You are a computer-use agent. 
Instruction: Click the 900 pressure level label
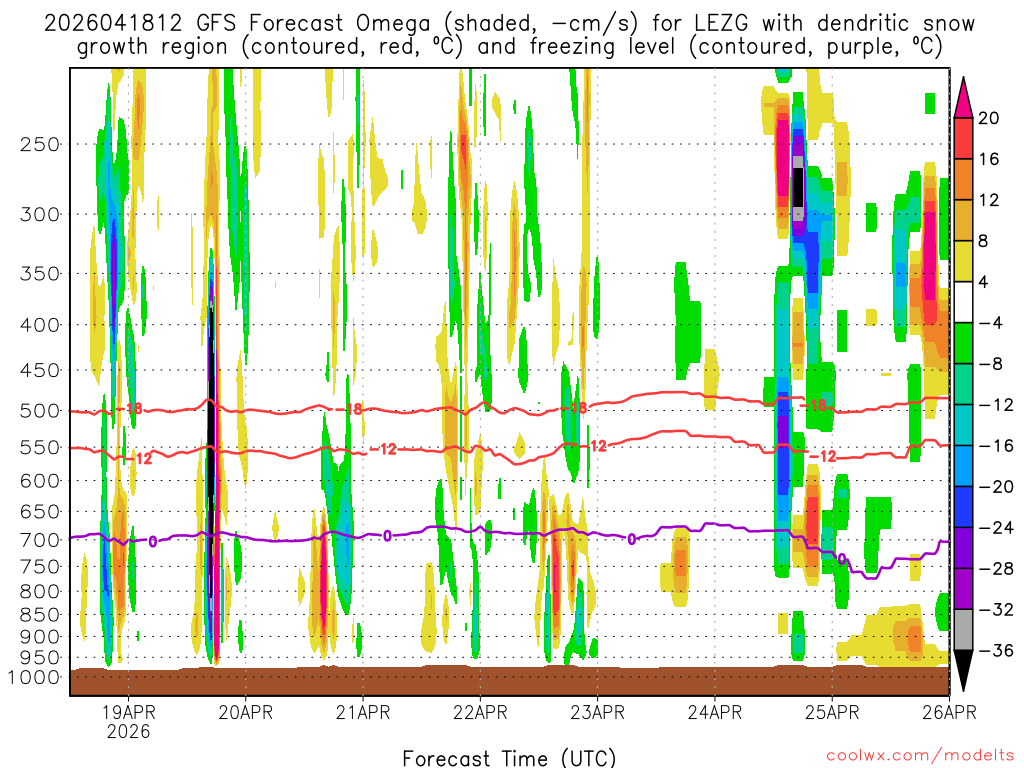(40, 636)
